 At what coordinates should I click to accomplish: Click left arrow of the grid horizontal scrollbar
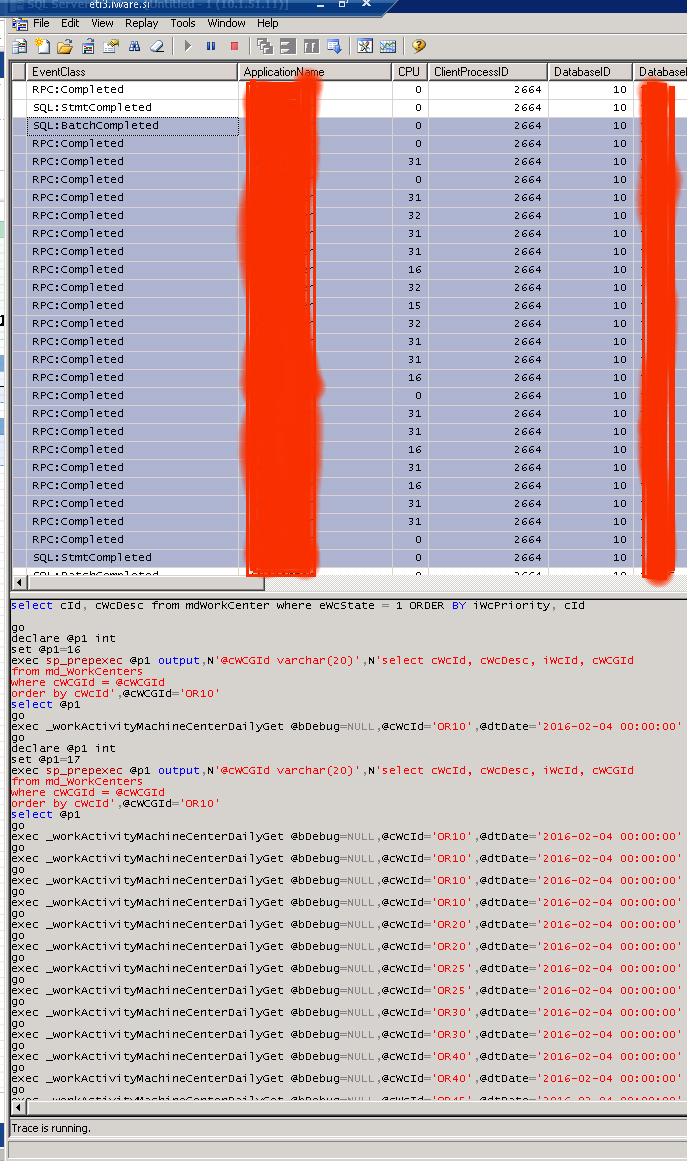(19, 583)
